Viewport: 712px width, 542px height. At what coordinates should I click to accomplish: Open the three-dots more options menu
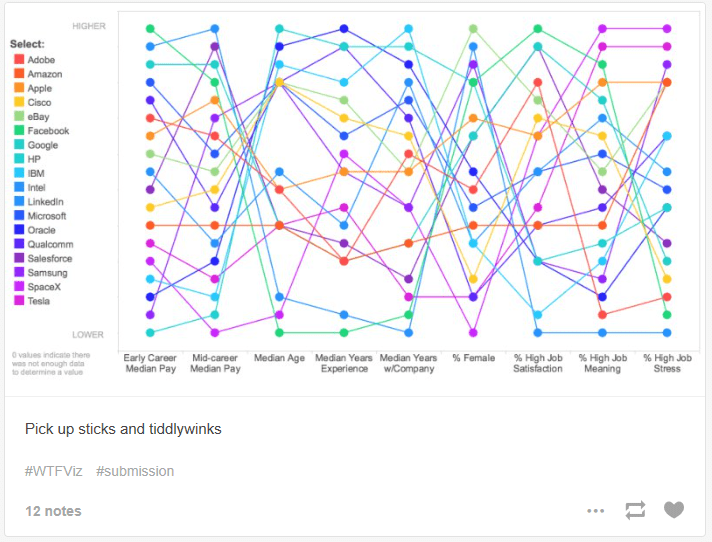coord(596,511)
